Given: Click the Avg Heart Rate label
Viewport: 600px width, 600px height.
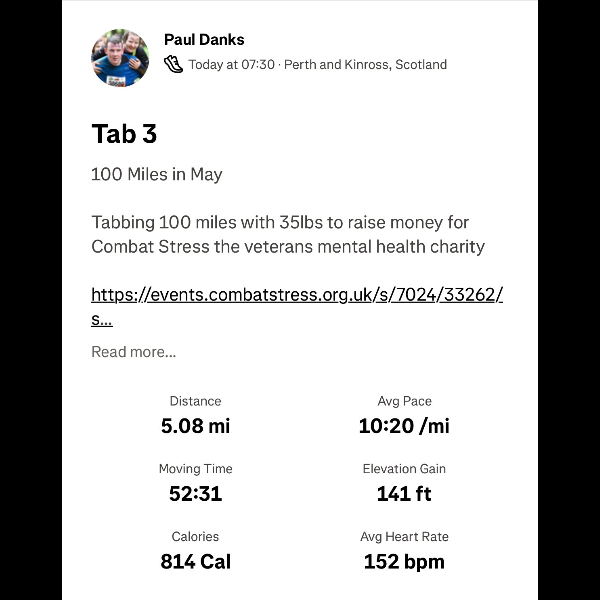Looking at the screenshot, I should pos(404,537).
